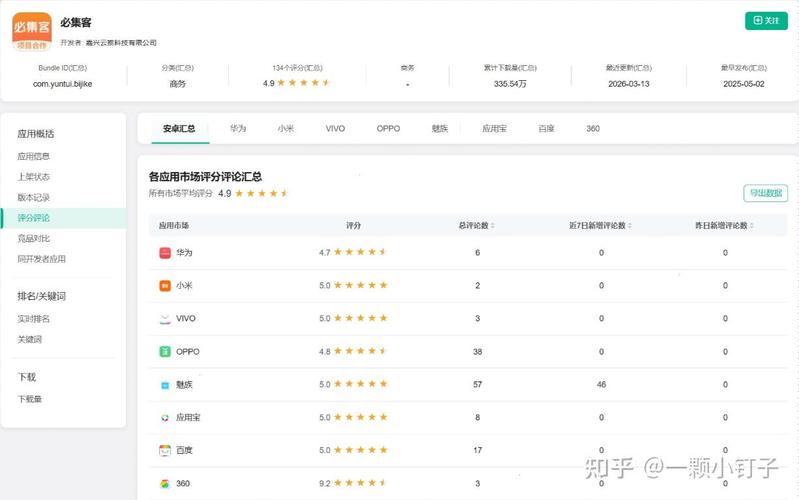Open 下载量 in sidebar
Viewport: 799px width, 500px height.
tap(30, 399)
